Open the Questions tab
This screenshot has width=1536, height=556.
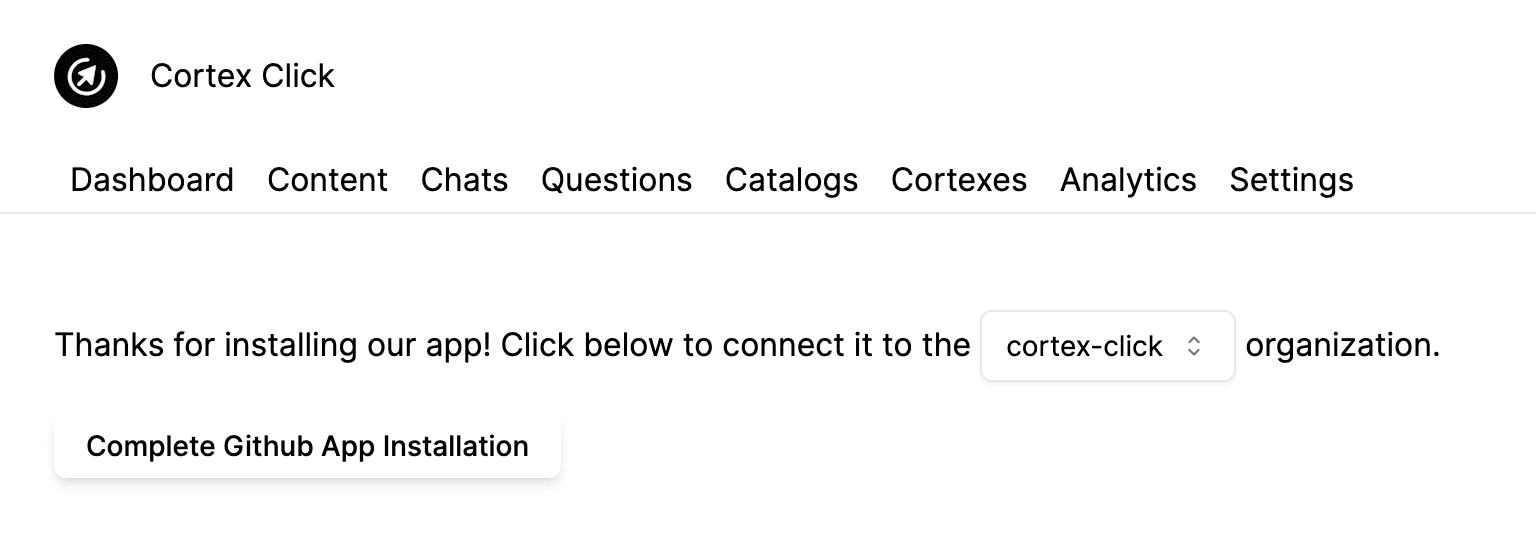(617, 180)
